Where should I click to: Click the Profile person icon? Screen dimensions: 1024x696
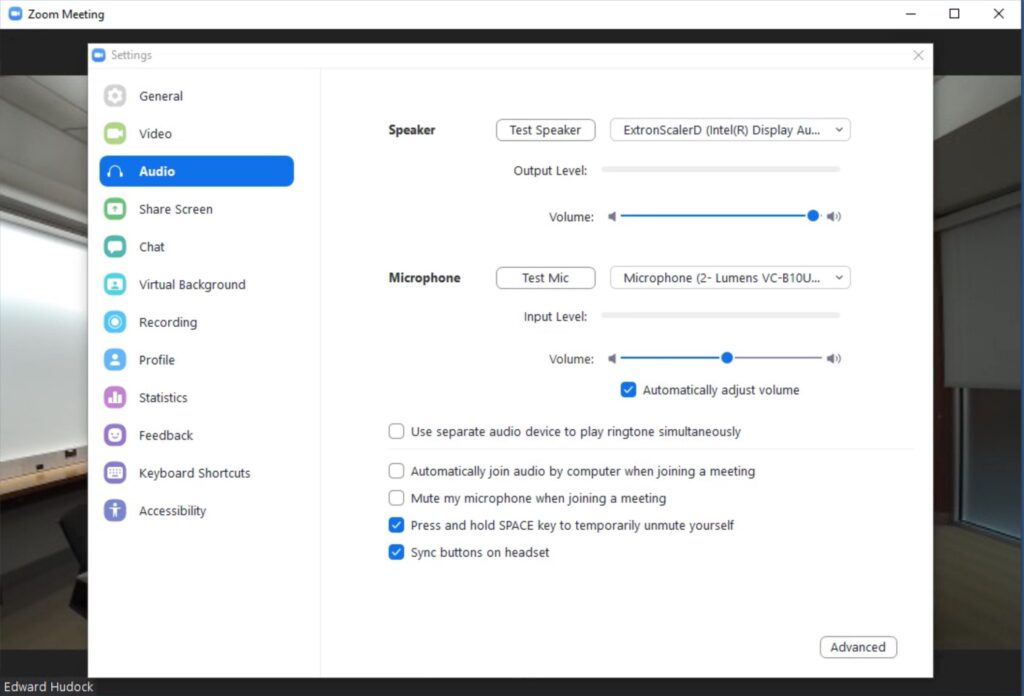115,360
